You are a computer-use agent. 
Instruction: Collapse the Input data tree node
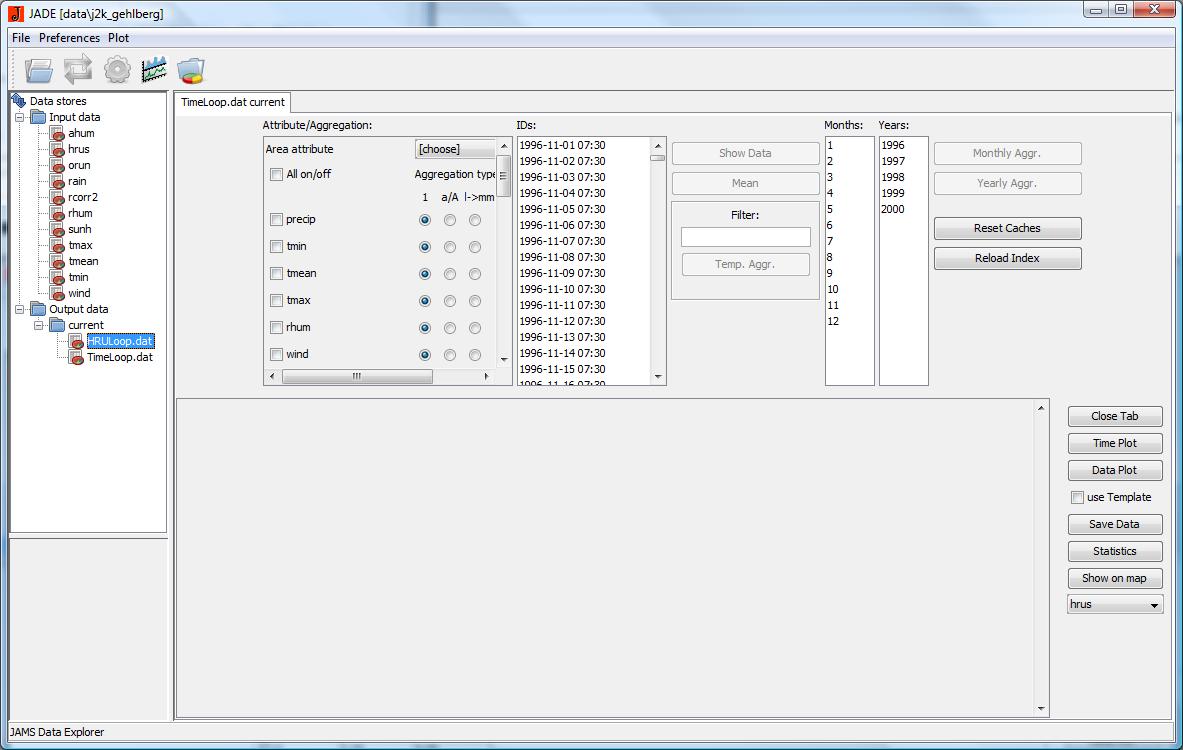pos(19,117)
